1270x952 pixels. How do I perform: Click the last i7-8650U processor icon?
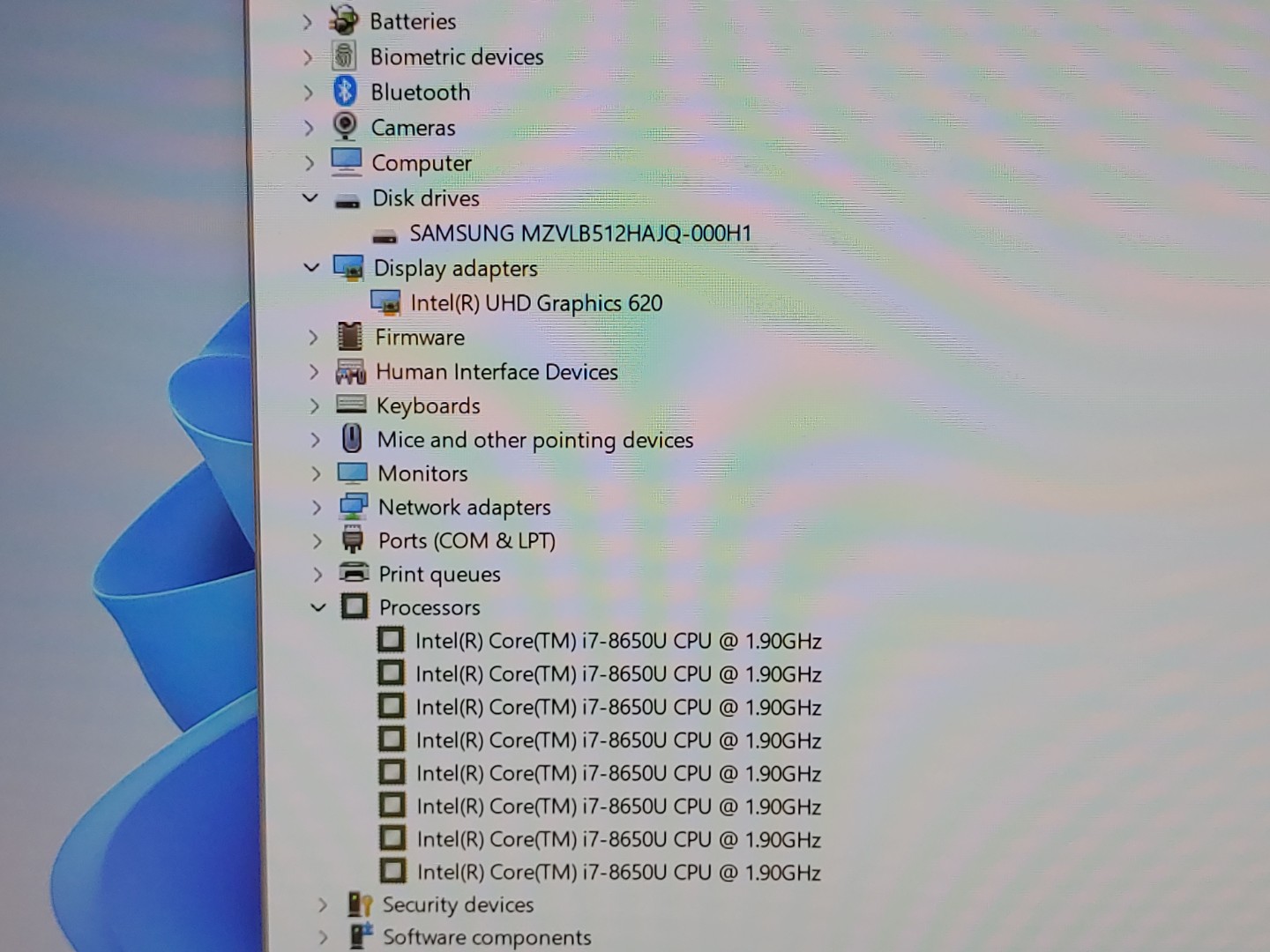click(392, 871)
